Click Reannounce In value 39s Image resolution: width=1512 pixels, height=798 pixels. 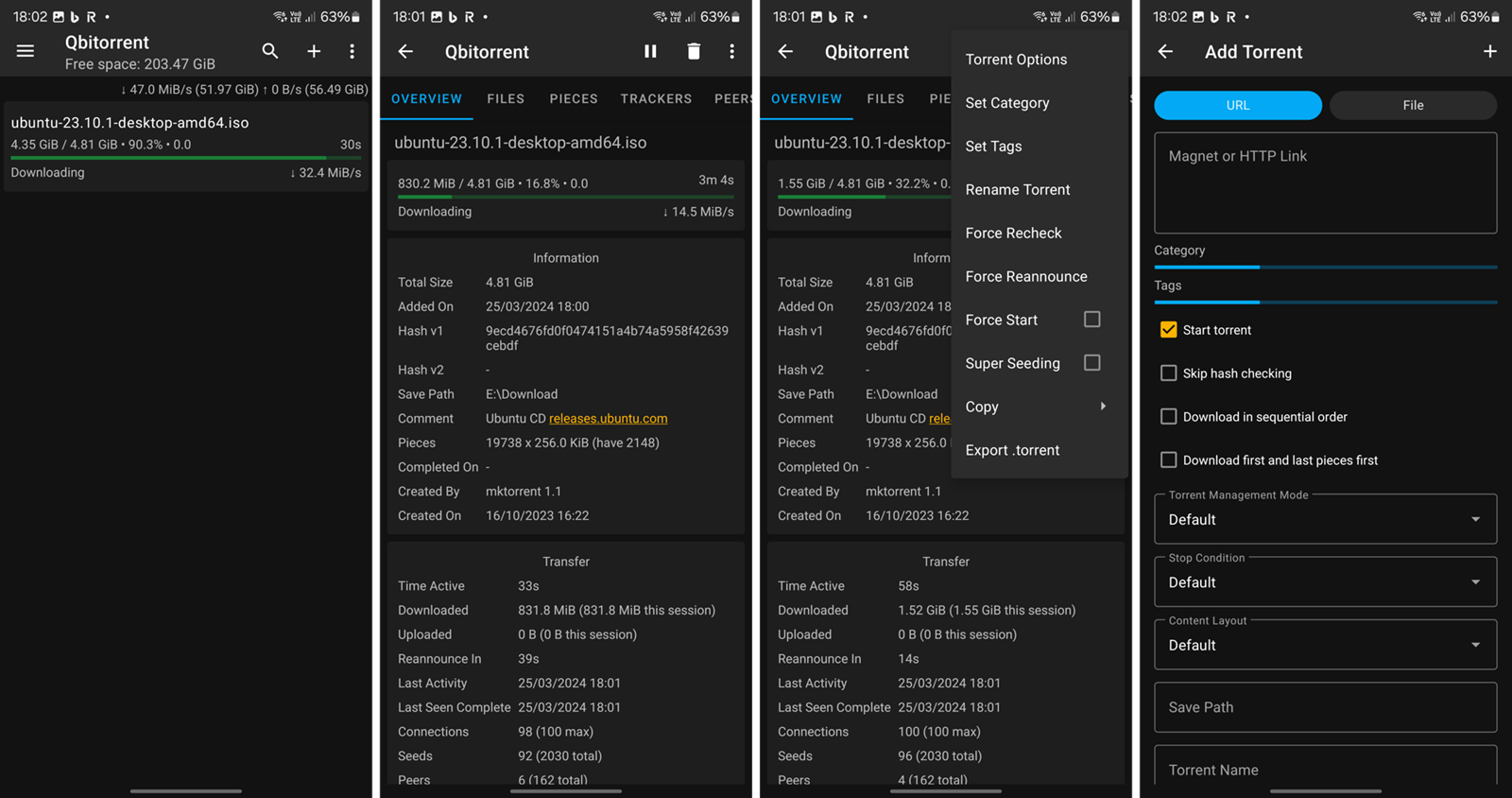[x=528, y=659]
